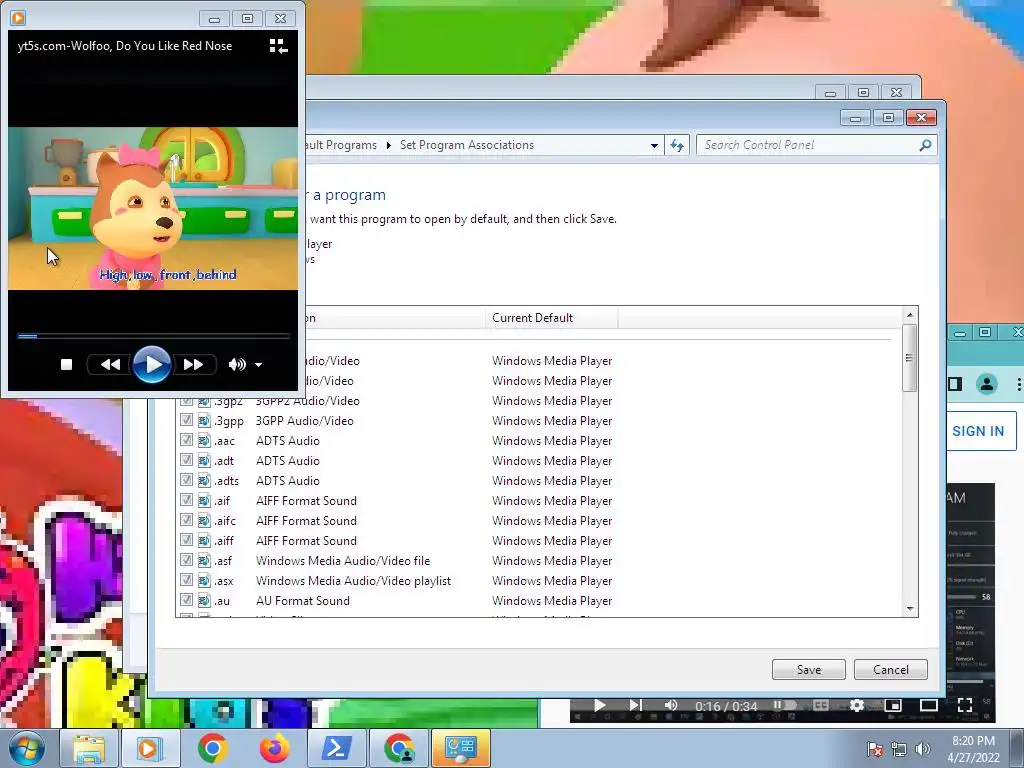Click the search magnifier icon in Control Panel

click(925, 145)
